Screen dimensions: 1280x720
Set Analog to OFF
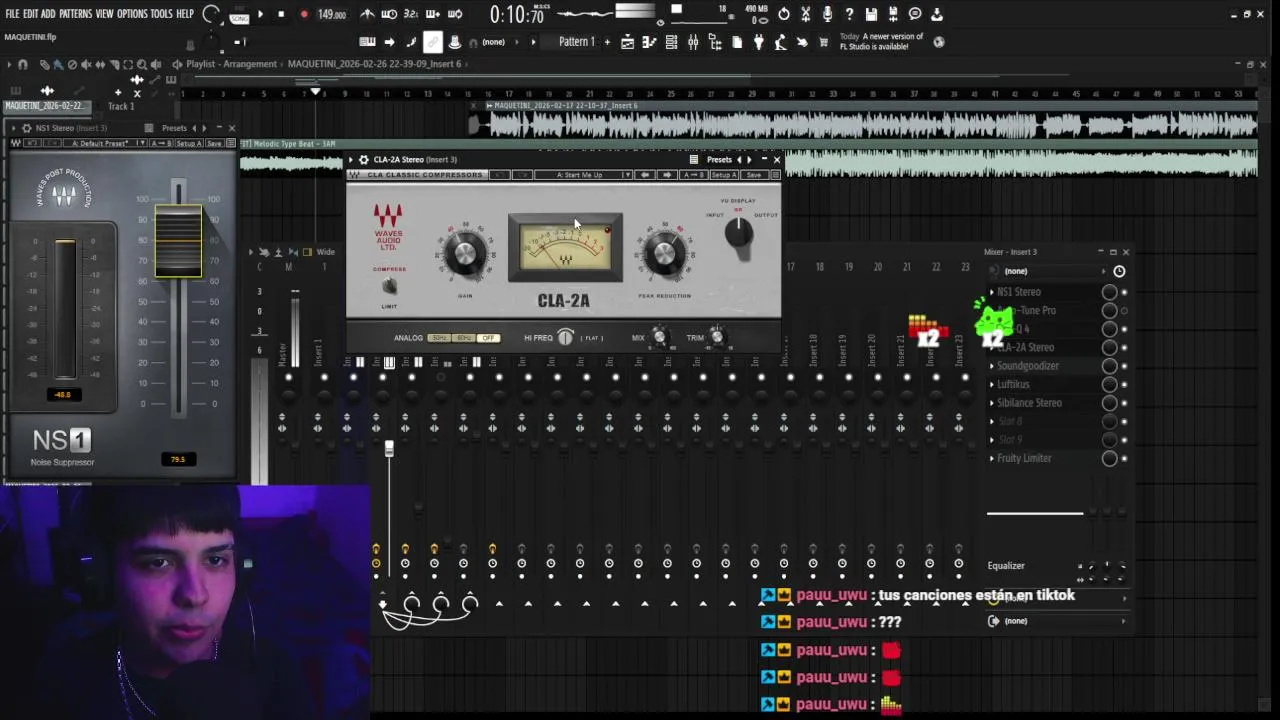pyautogui.click(x=488, y=338)
